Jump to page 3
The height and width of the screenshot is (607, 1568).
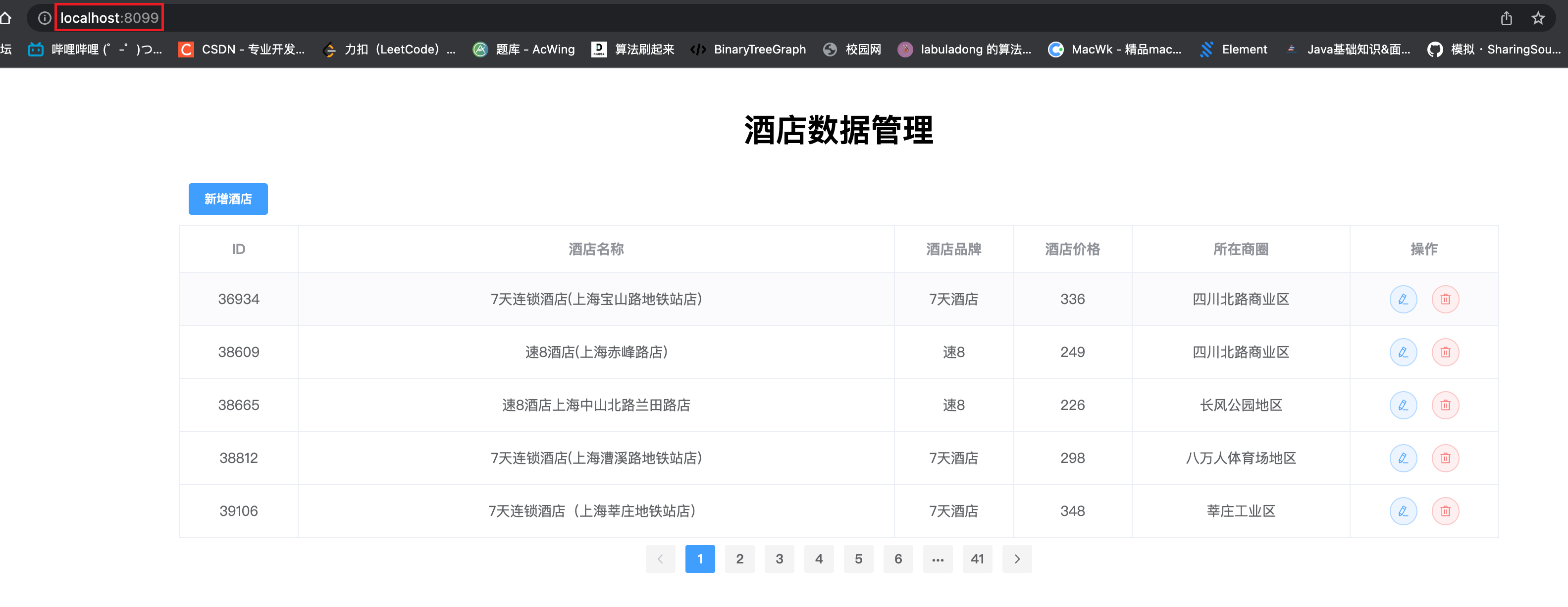(x=779, y=559)
